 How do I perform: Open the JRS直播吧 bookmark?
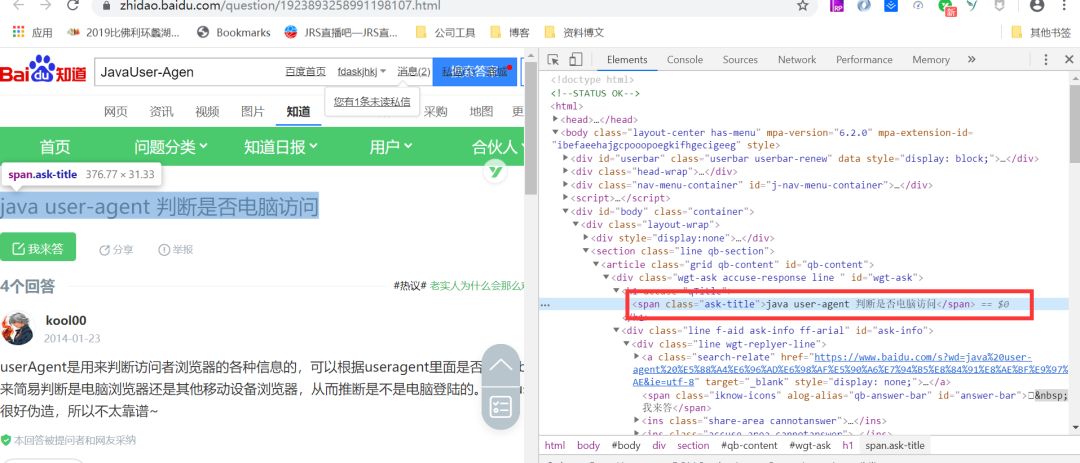point(342,32)
